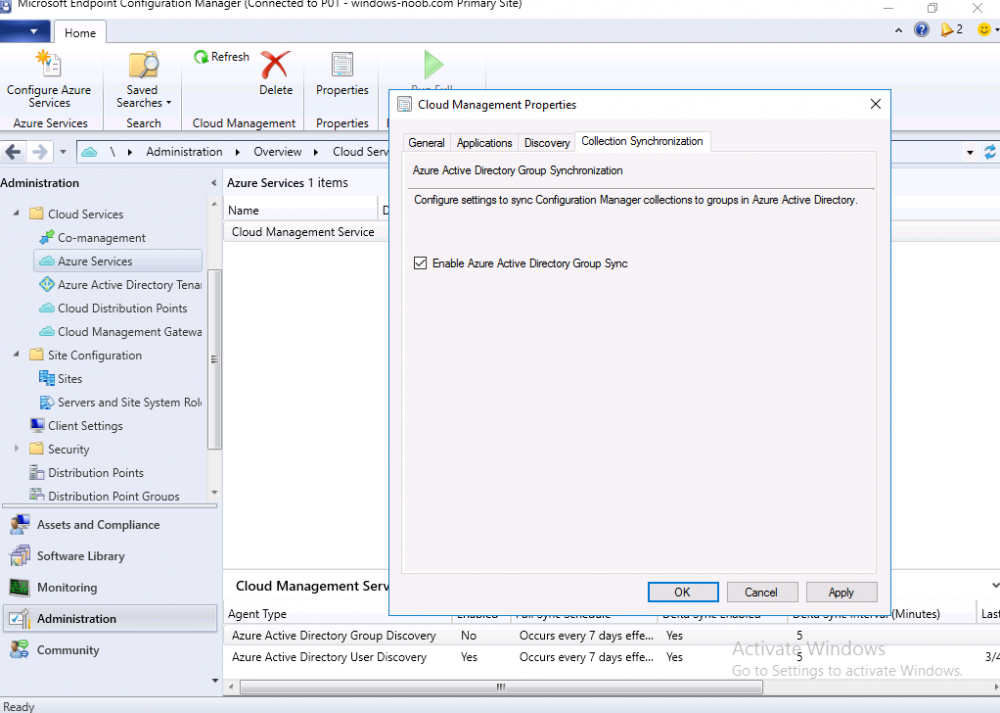Confirm dialog with OK button
Viewport: 1000px width, 713px height.
(682, 592)
